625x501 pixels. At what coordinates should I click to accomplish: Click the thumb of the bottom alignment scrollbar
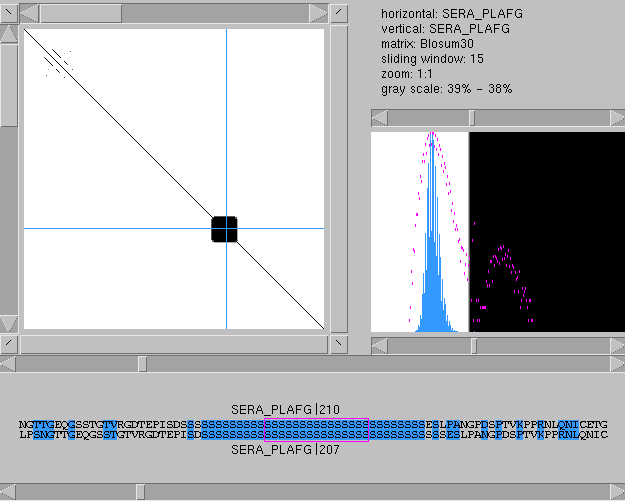[x=140, y=491]
